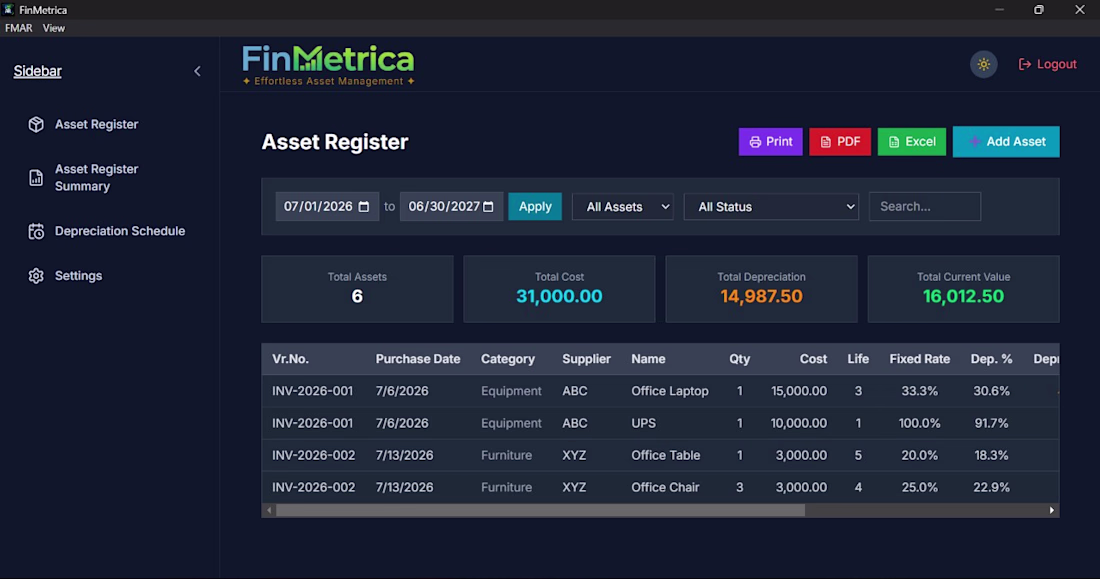The image size is (1100, 579).
Task: Open the View menu
Action: [53, 28]
